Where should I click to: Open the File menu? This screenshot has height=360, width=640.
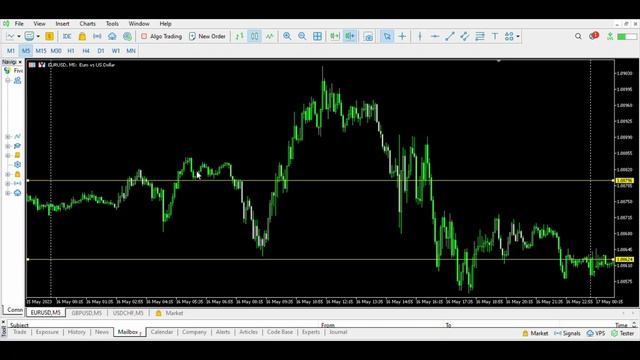[x=19, y=24]
